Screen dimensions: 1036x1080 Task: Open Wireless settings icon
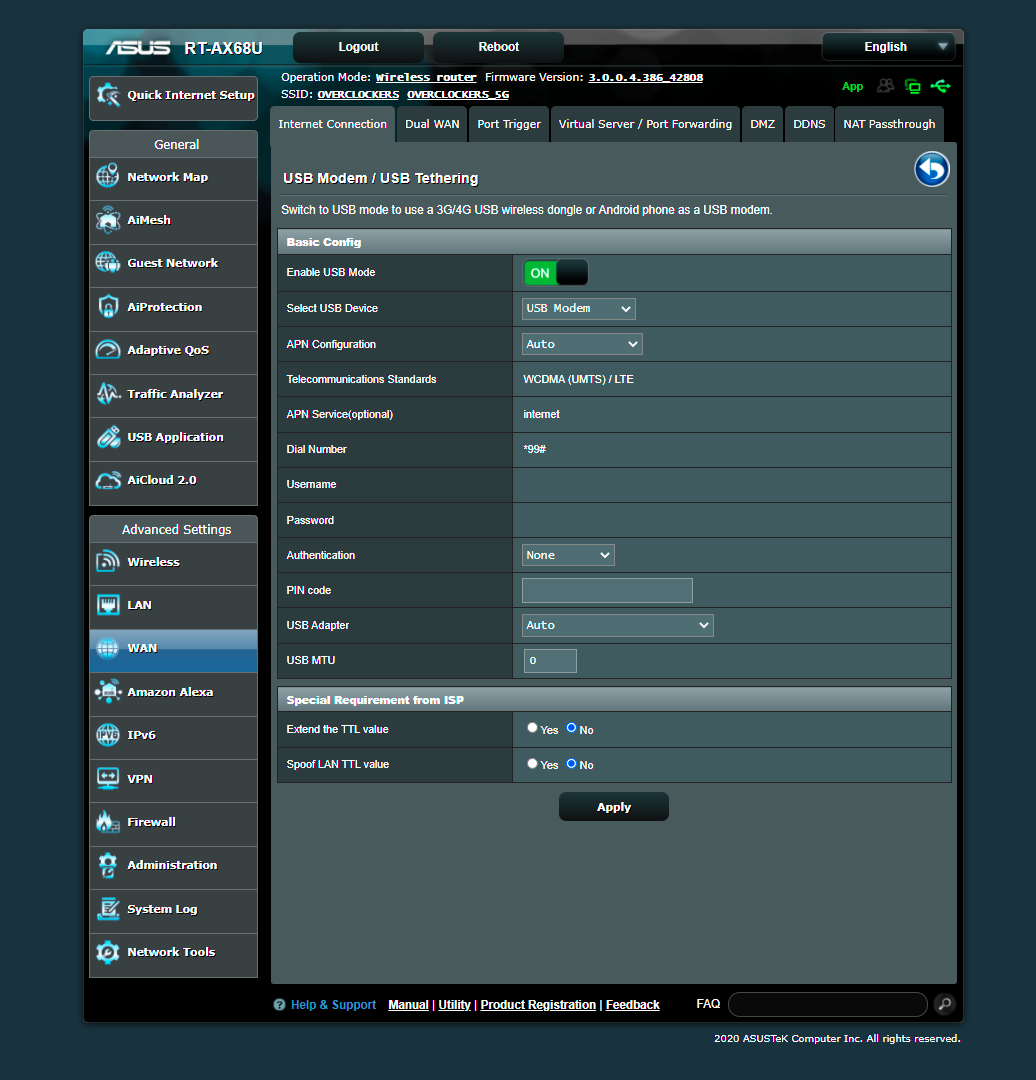pyautogui.click(x=107, y=561)
